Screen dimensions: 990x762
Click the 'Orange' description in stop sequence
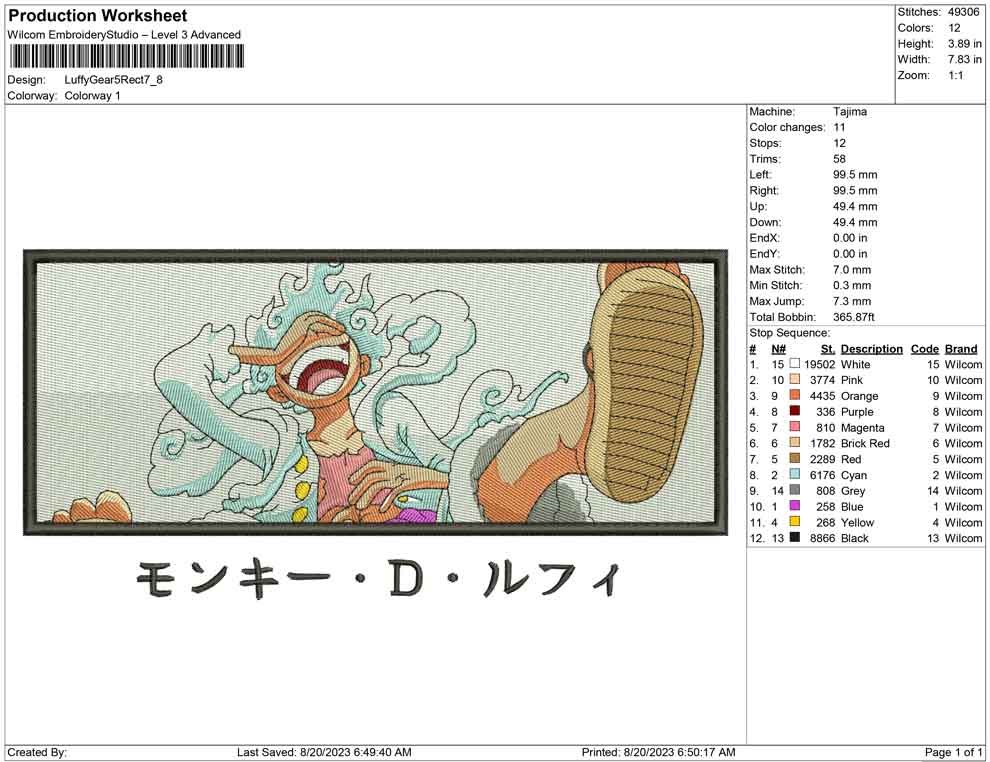(859, 396)
